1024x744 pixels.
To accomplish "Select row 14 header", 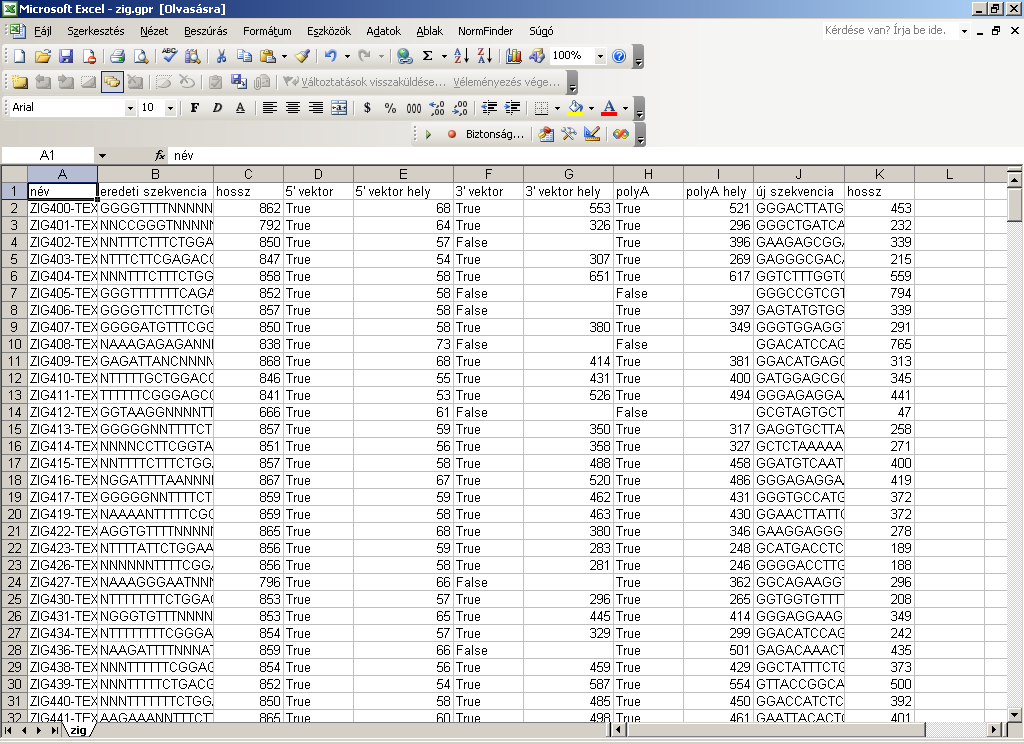I will (x=14, y=412).
